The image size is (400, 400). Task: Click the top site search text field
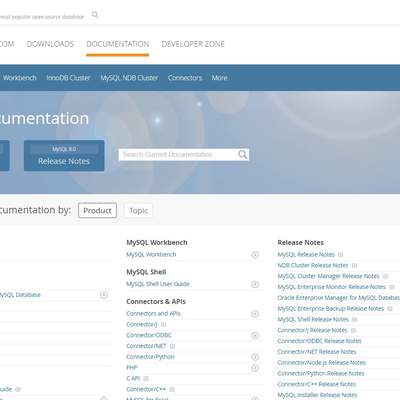[43, 16]
